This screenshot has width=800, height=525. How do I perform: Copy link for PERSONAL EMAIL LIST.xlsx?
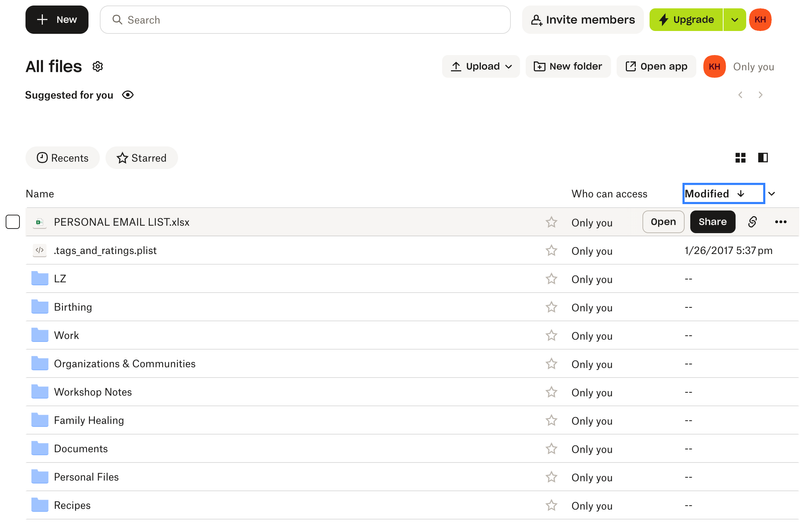coord(753,222)
